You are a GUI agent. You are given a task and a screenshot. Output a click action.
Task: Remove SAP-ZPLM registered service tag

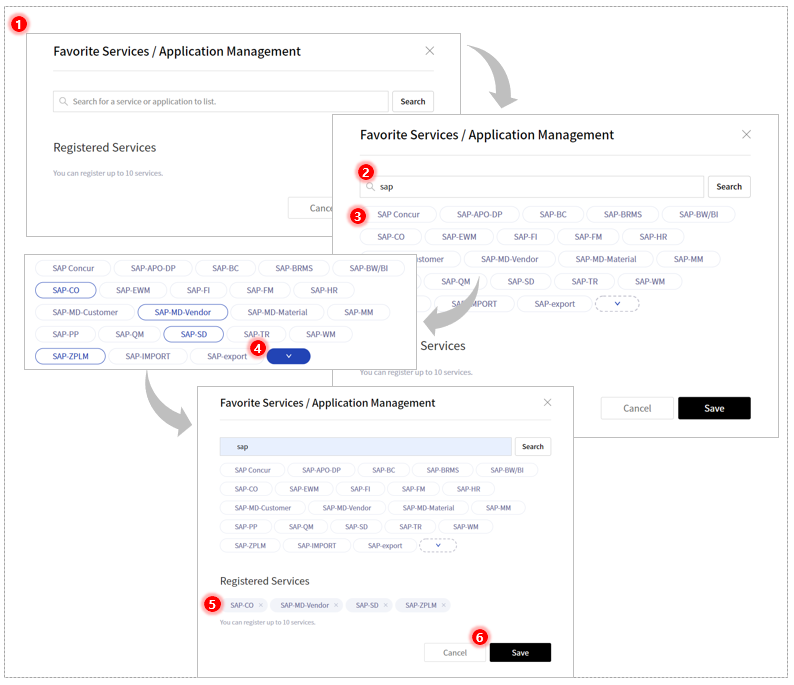click(x=444, y=605)
